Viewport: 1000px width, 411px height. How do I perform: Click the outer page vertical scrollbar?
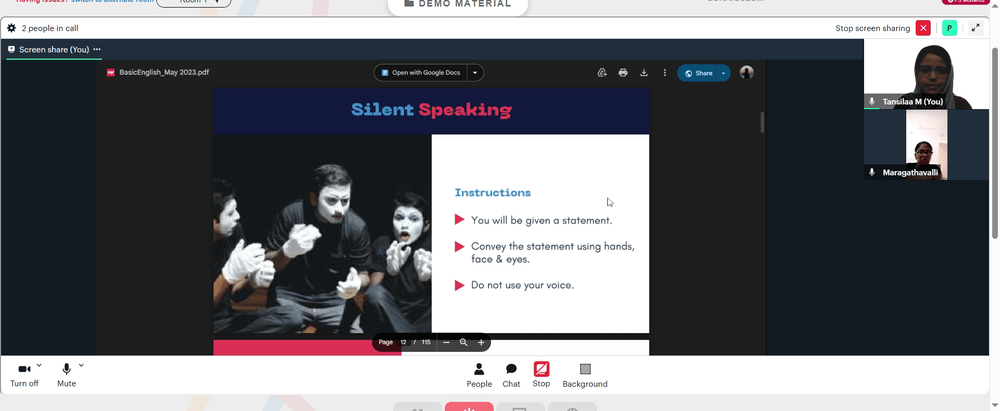tap(996, 144)
